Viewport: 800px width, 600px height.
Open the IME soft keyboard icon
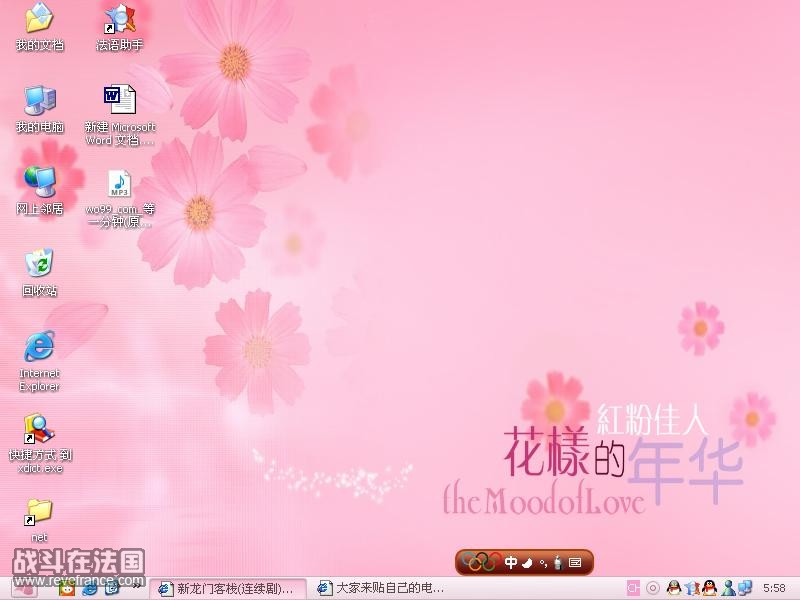click(575, 563)
